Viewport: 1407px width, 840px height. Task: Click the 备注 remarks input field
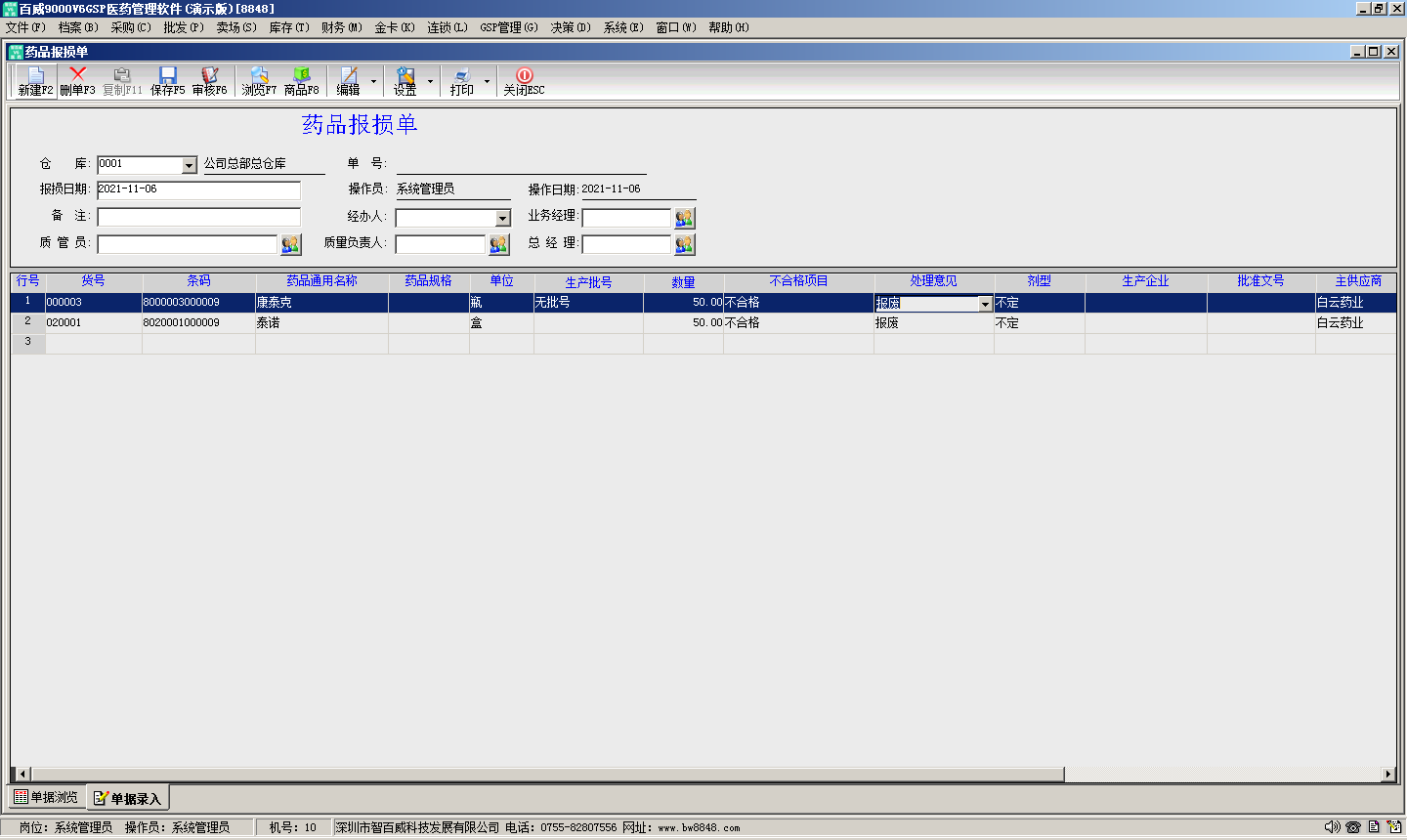coord(198,217)
